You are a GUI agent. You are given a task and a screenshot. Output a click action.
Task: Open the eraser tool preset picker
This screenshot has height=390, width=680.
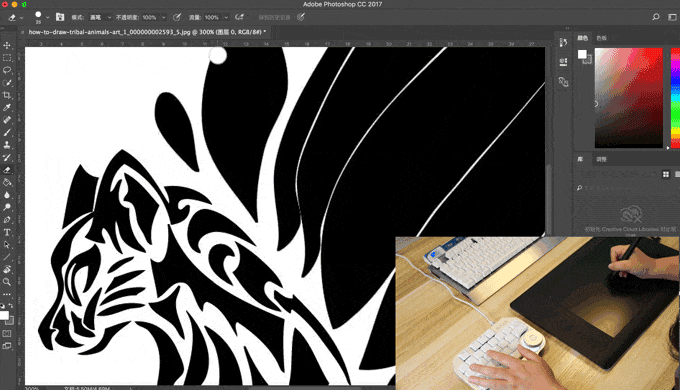pos(15,17)
